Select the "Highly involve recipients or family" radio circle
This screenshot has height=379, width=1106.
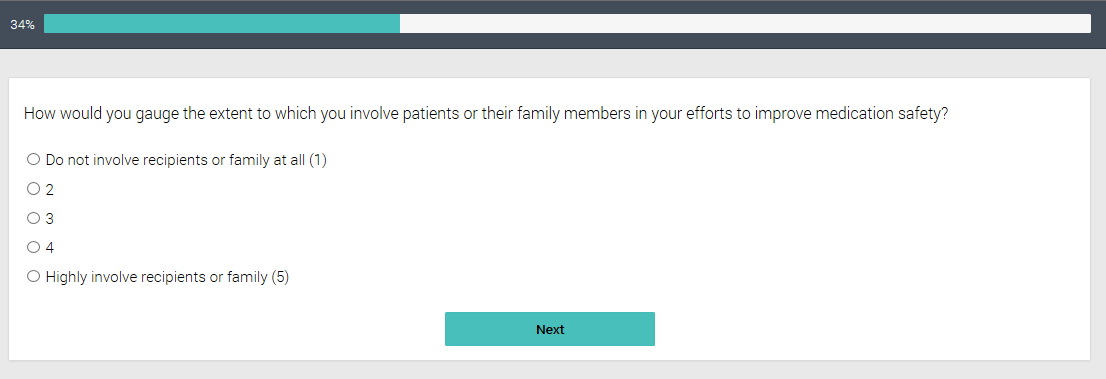33,277
